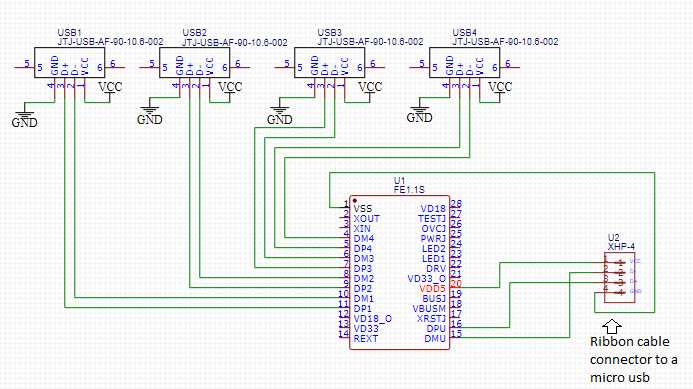Select the VCC power symbol beside USB1

click(110, 89)
